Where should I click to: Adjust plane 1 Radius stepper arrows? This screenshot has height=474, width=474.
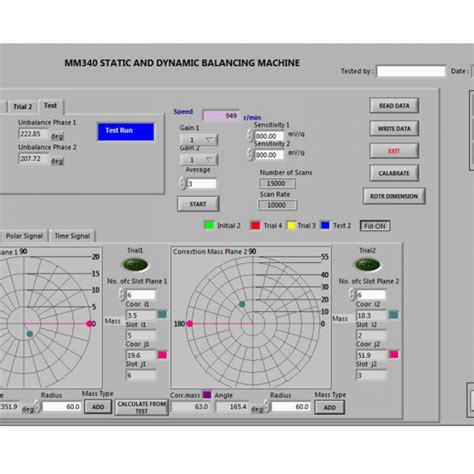pos(37,406)
